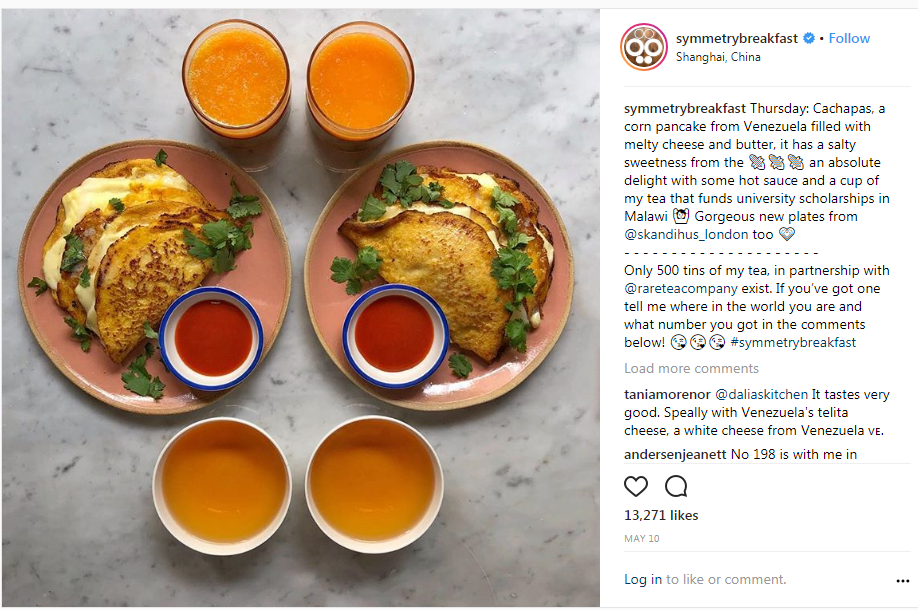Viewport: 918px width, 610px height.
Task: Follow the symmetrybreakfast account
Action: (x=849, y=38)
